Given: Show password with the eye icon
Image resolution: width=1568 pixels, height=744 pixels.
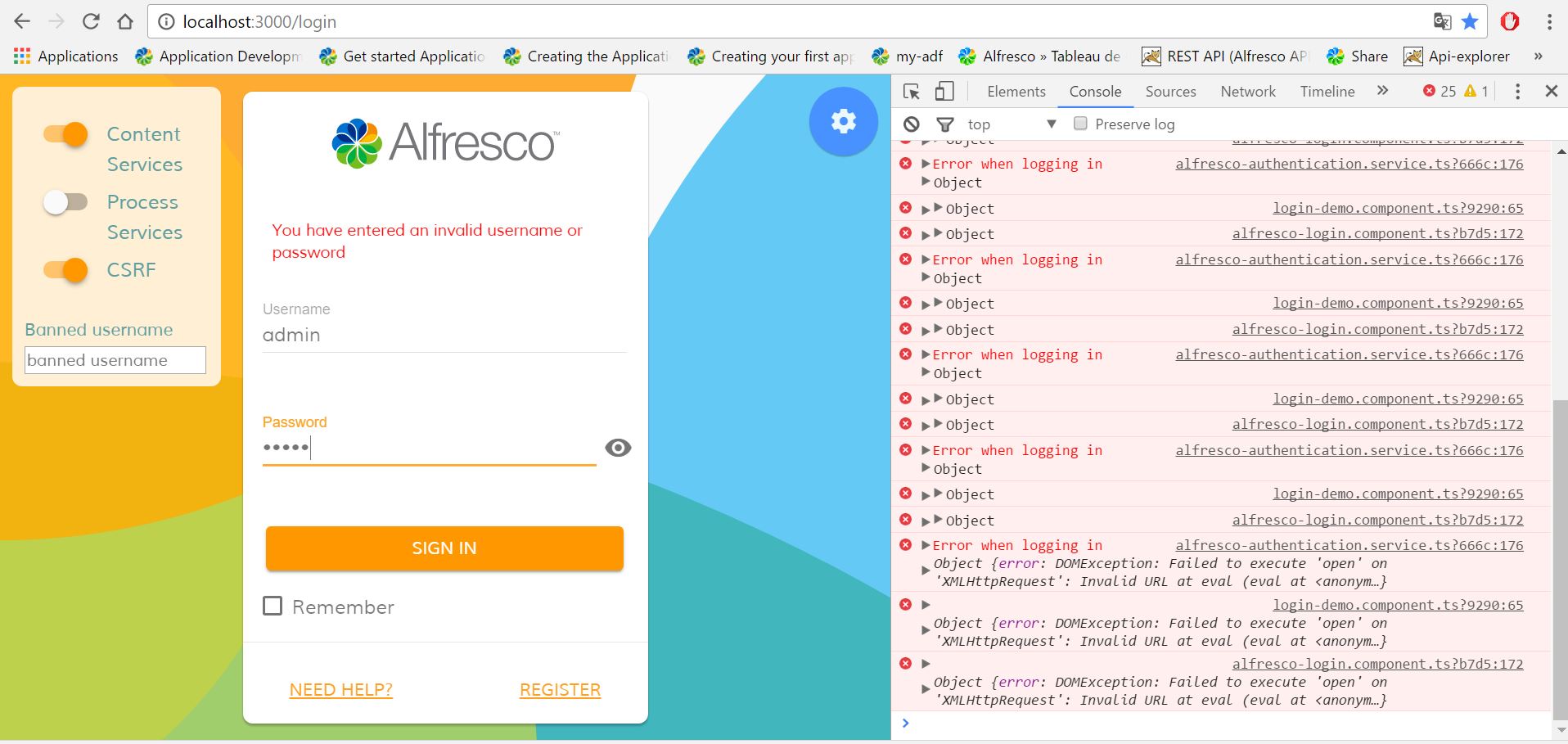Looking at the screenshot, I should click(618, 448).
